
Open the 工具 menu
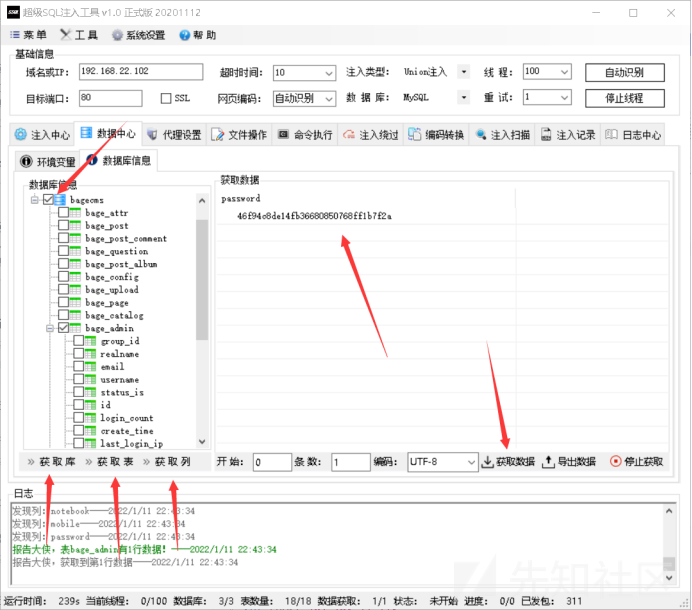coord(79,35)
